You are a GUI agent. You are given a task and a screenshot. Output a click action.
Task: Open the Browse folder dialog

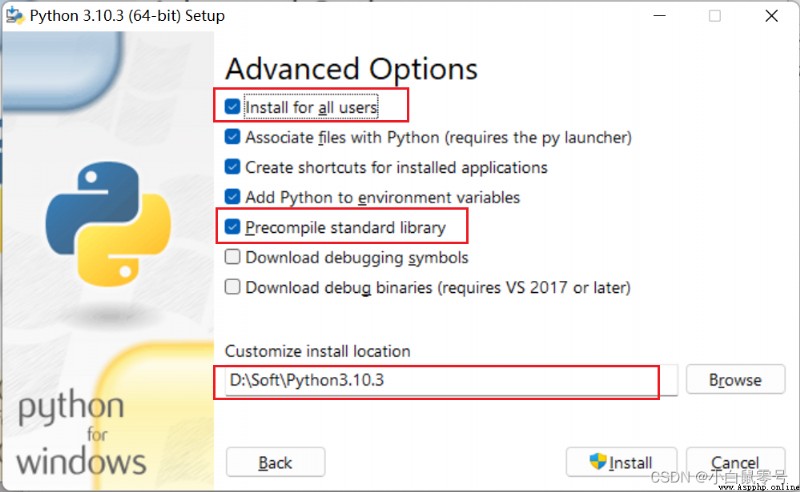735,379
